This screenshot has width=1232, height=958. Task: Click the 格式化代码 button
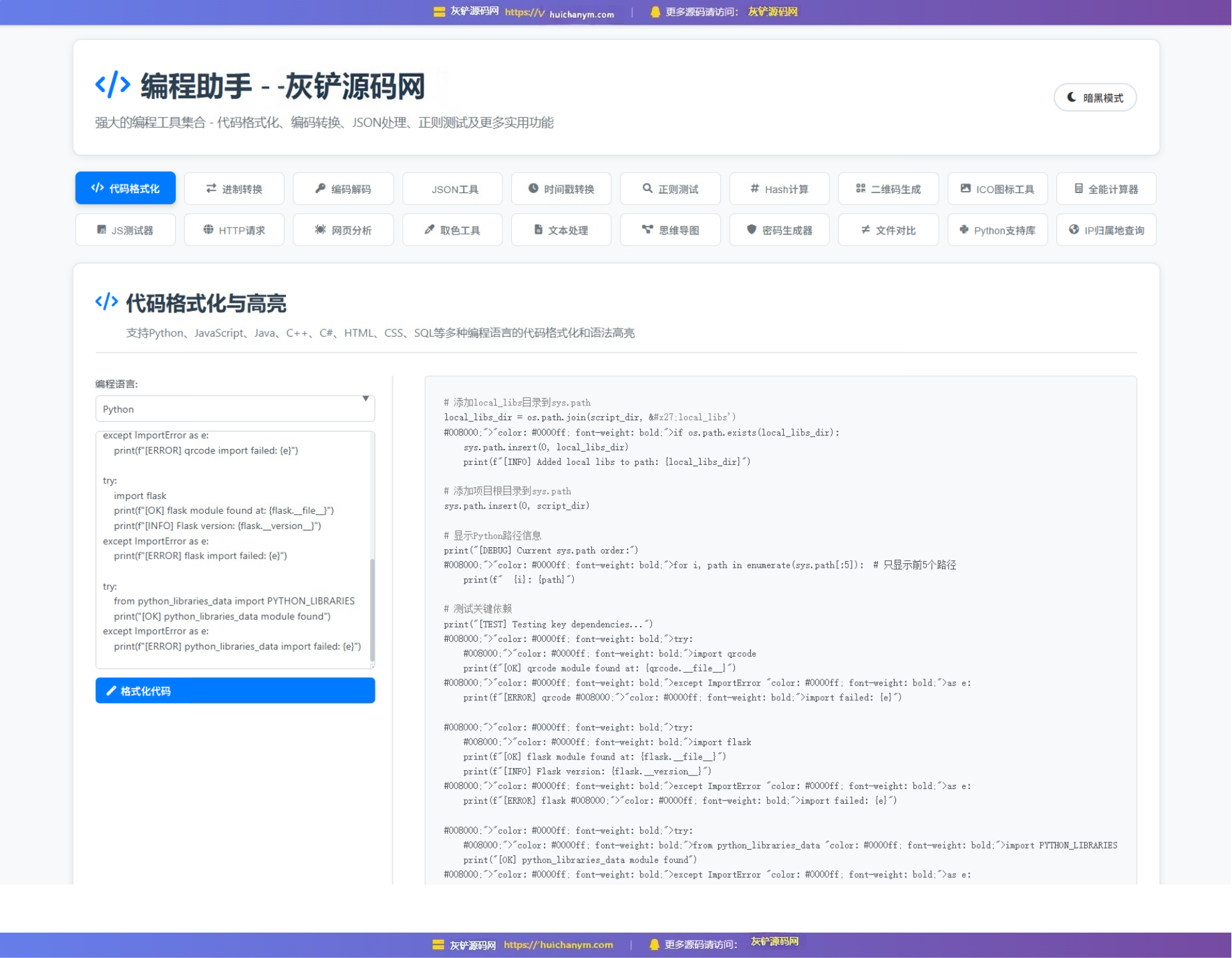[x=235, y=691]
